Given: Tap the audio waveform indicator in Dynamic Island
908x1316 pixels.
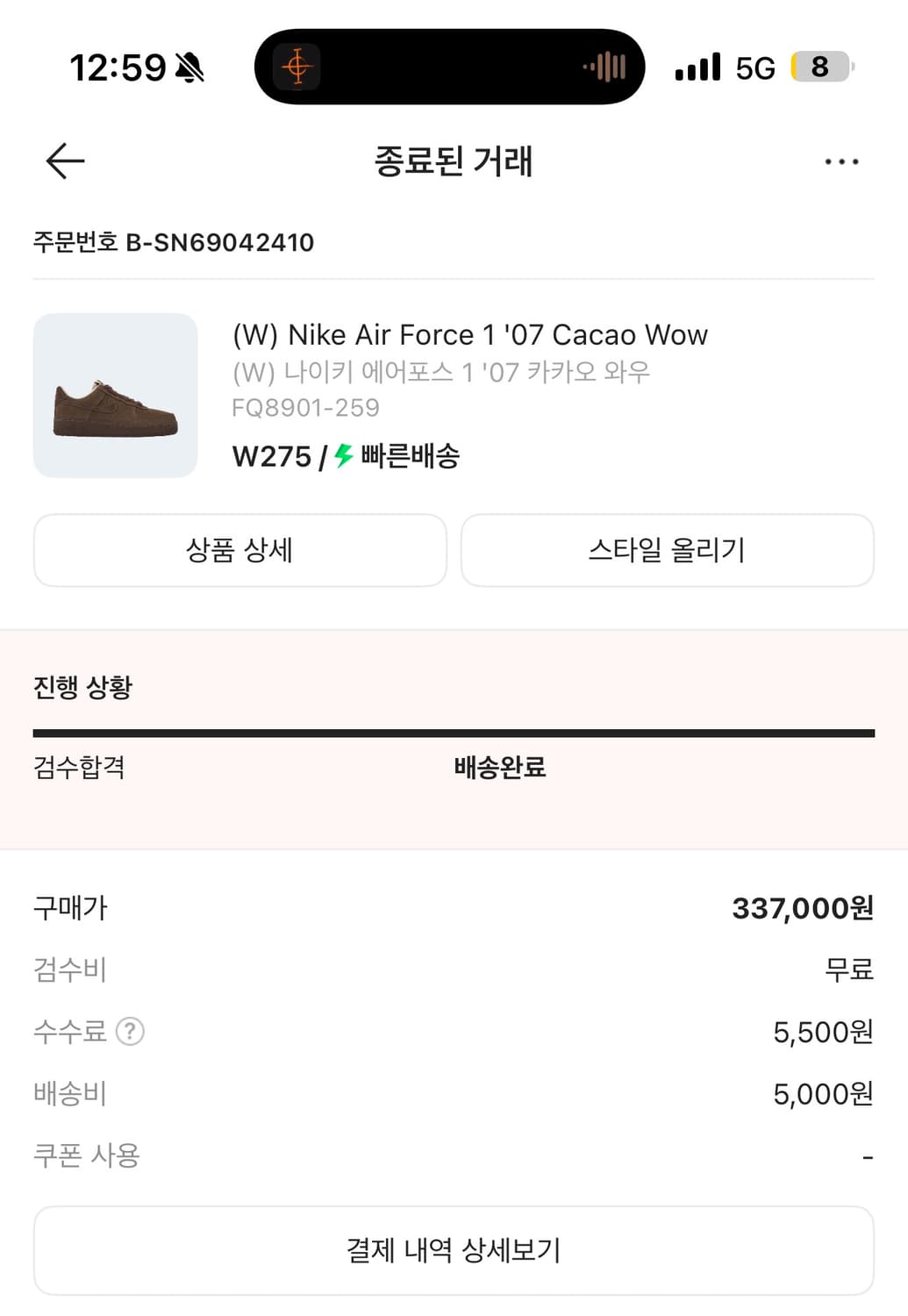Looking at the screenshot, I should point(605,67).
